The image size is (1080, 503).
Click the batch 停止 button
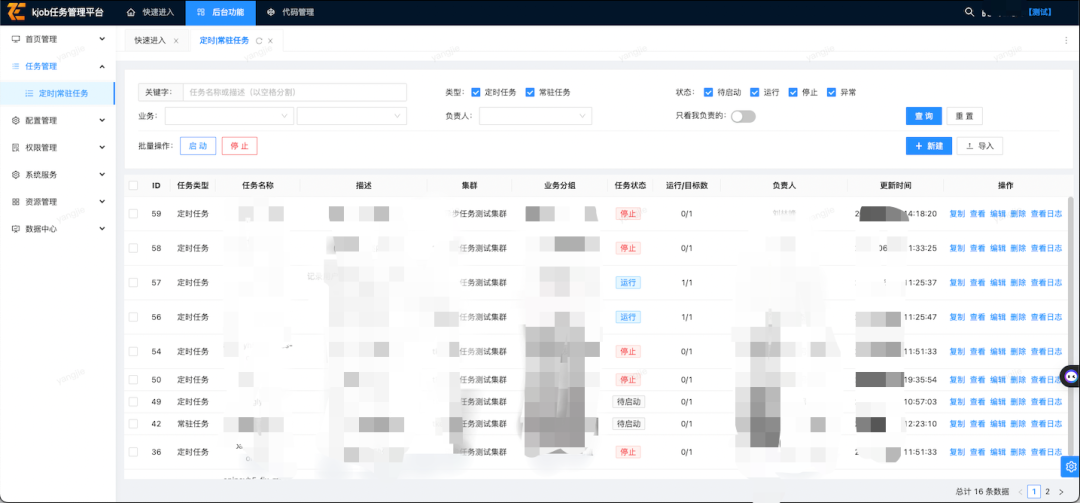240,146
